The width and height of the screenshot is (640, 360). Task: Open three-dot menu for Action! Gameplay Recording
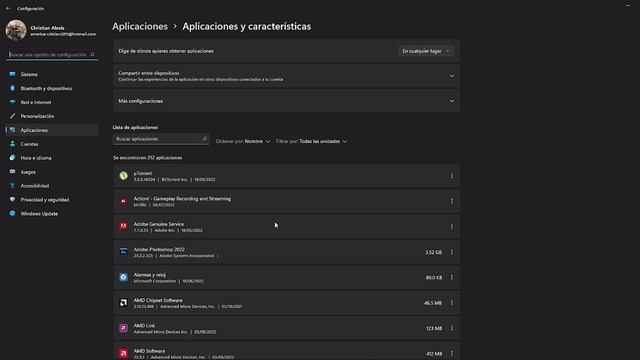451,201
